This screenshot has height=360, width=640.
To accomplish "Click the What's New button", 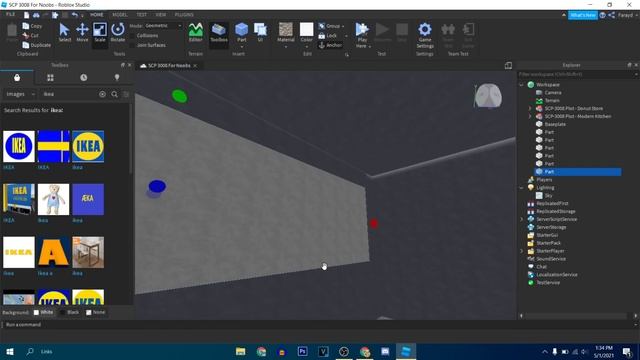I will 583,15.
